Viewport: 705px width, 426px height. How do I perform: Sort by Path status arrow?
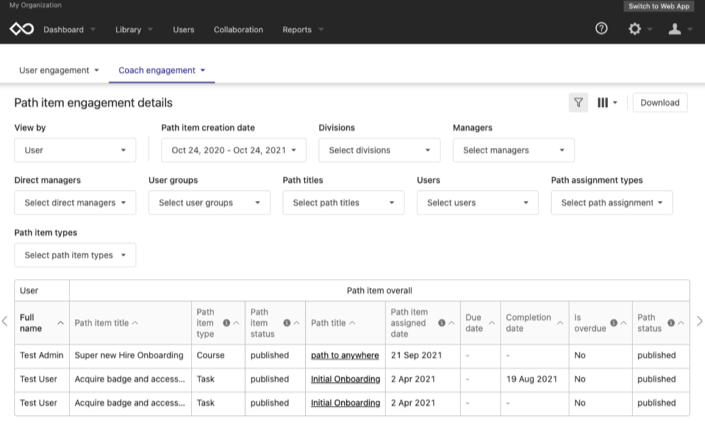coord(681,323)
